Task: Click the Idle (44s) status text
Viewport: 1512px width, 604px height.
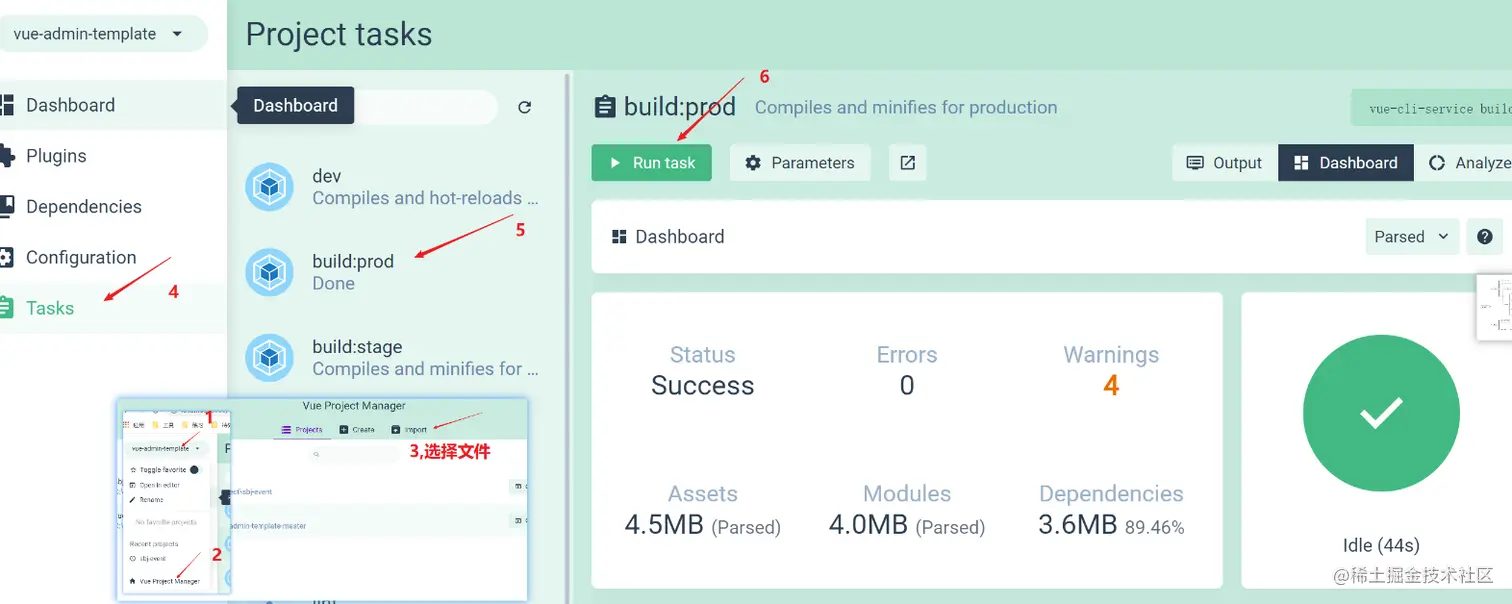Action: pyautogui.click(x=1381, y=546)
